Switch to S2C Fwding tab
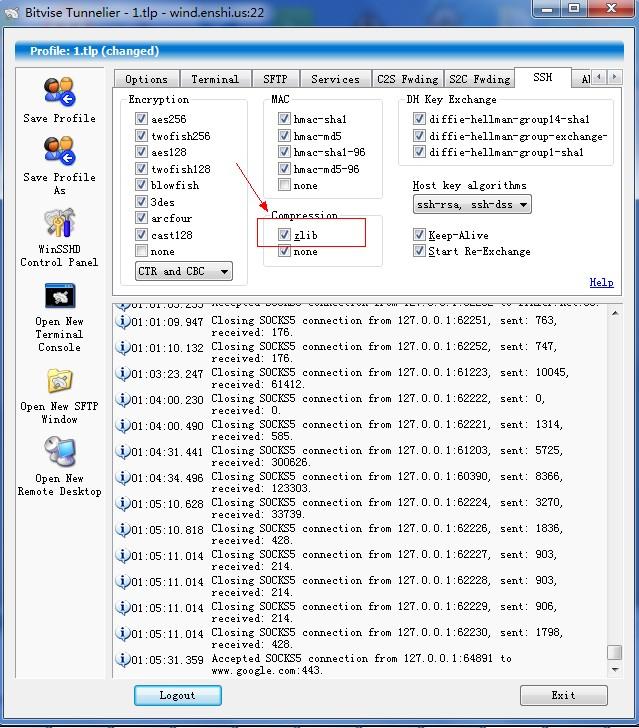The width and height of the screenshot is (639, 728). click(x=480, y=79)
